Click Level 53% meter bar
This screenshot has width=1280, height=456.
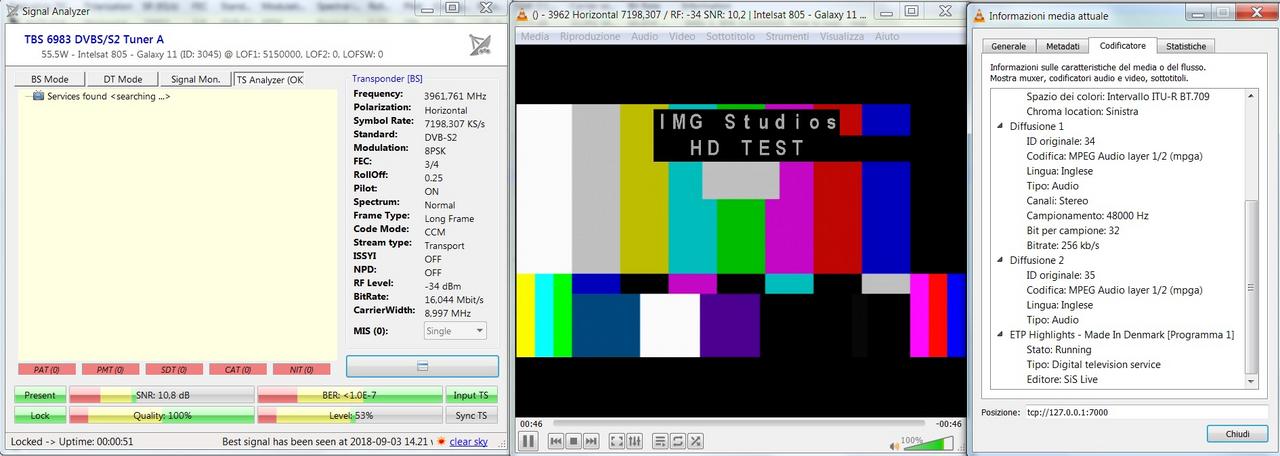pos(349,415)
